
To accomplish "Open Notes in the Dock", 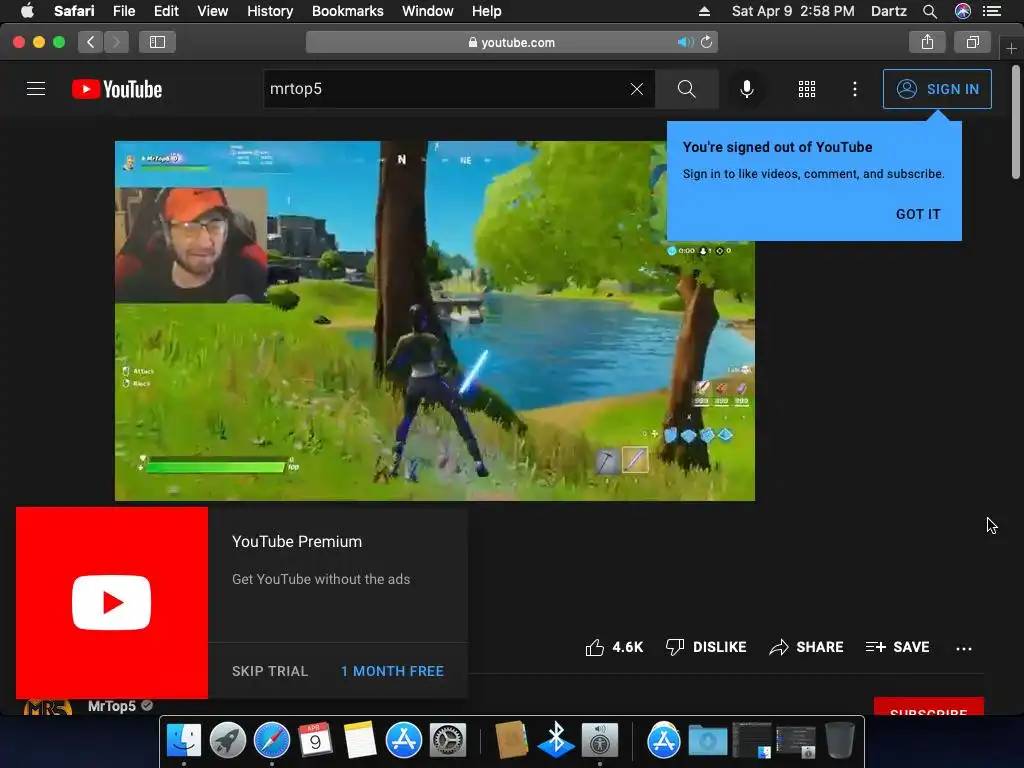I will 360,740.
